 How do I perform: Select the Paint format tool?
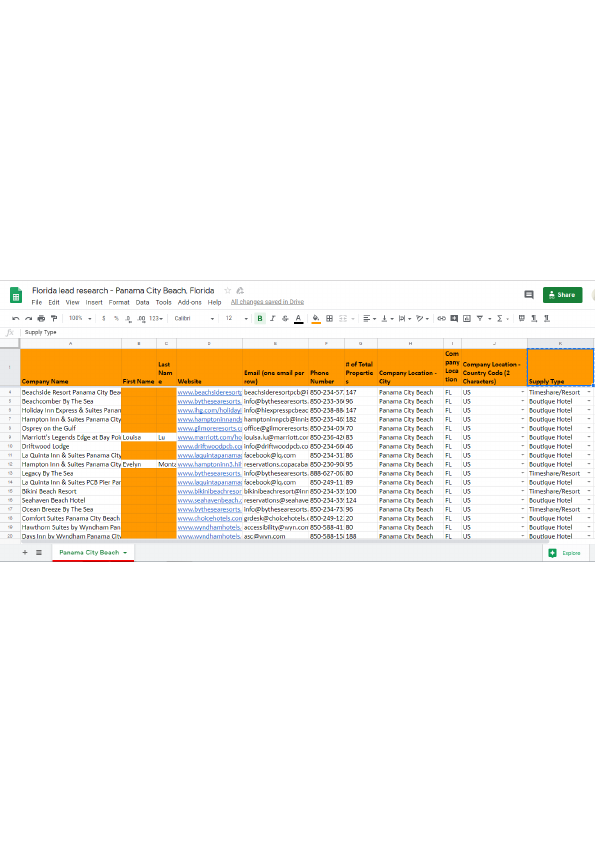point(54,318)
